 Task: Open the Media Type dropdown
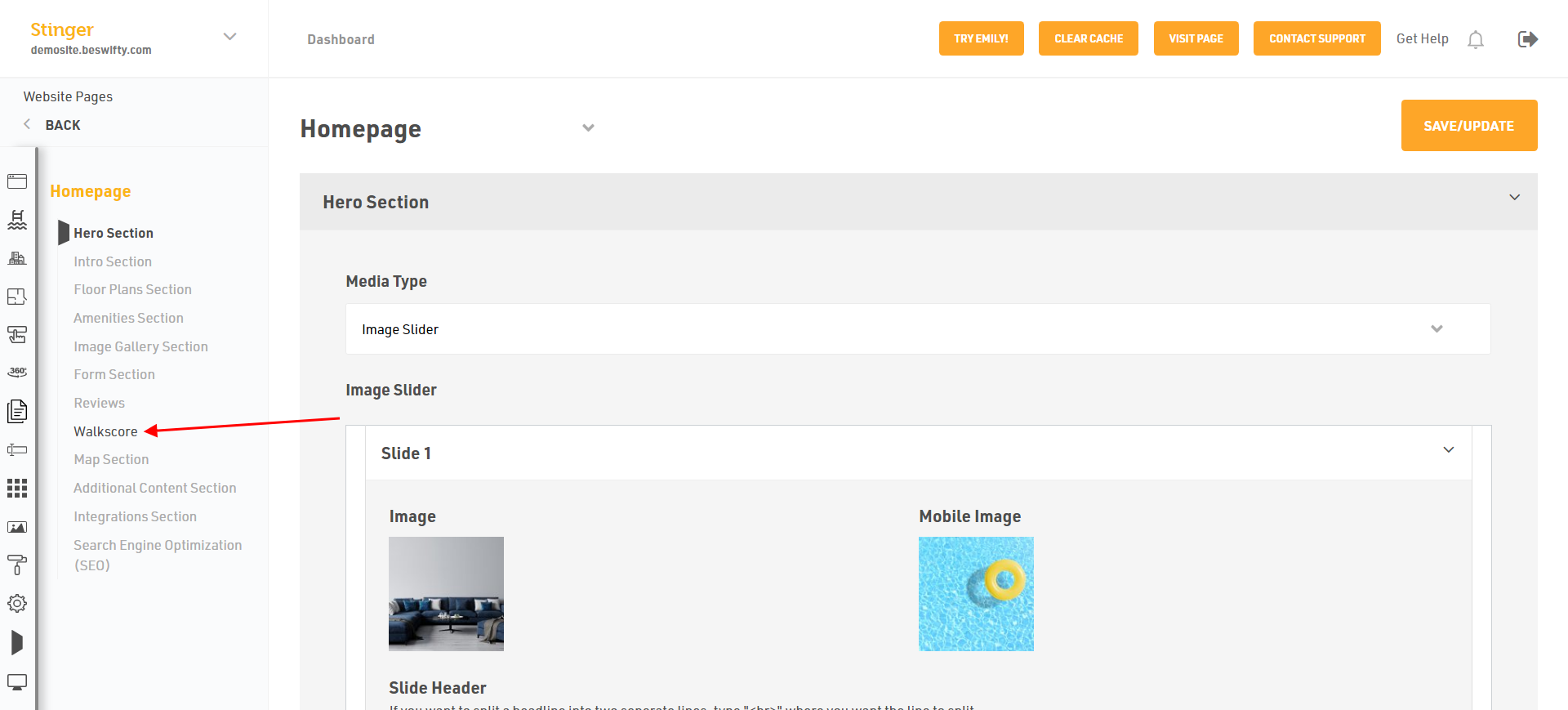pos(917,329)
